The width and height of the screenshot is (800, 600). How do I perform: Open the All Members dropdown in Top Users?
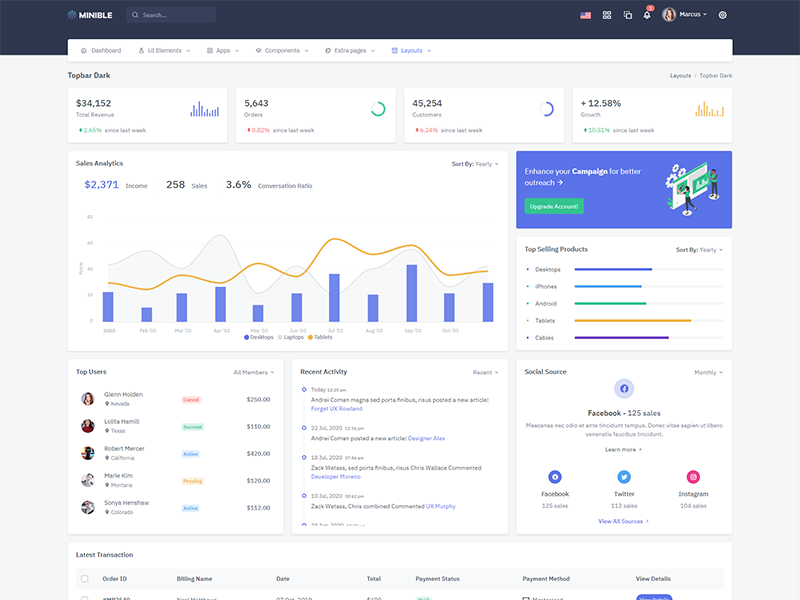(254, 372)
